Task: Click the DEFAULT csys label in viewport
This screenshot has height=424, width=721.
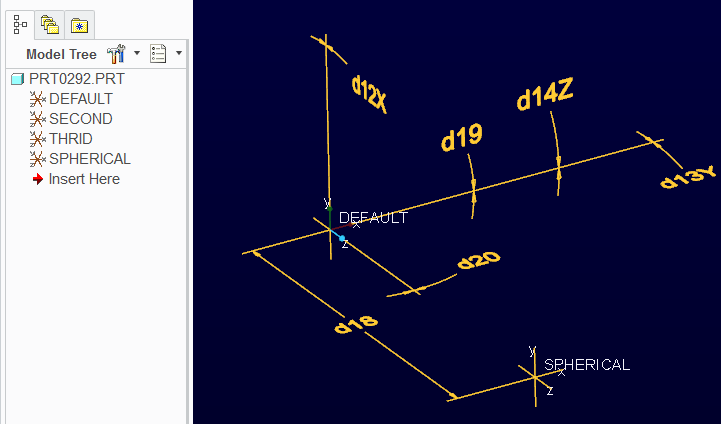Action: (373, 218)
